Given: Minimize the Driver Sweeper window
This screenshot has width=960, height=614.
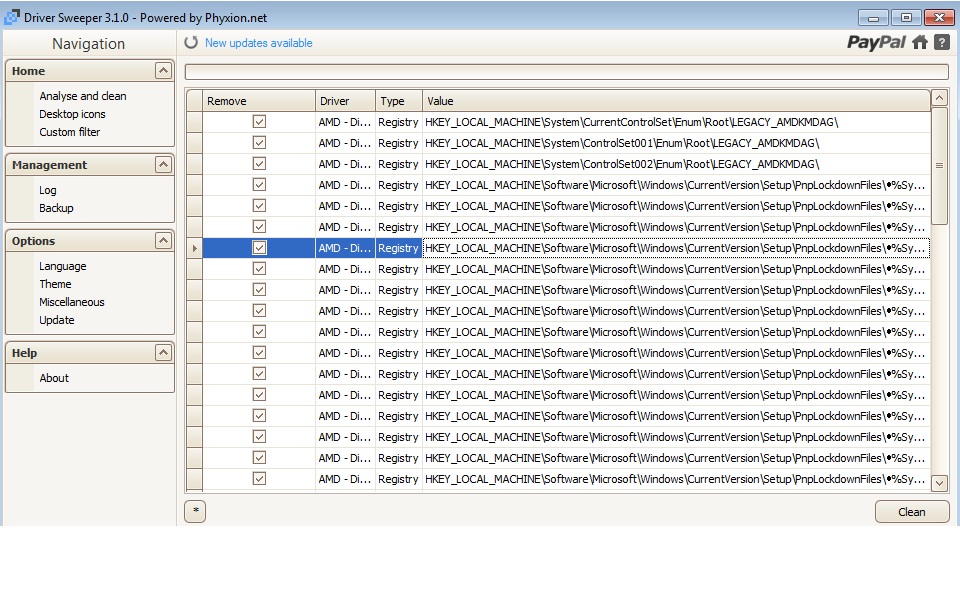Looking at the screenshot, I should coord(873,18).
